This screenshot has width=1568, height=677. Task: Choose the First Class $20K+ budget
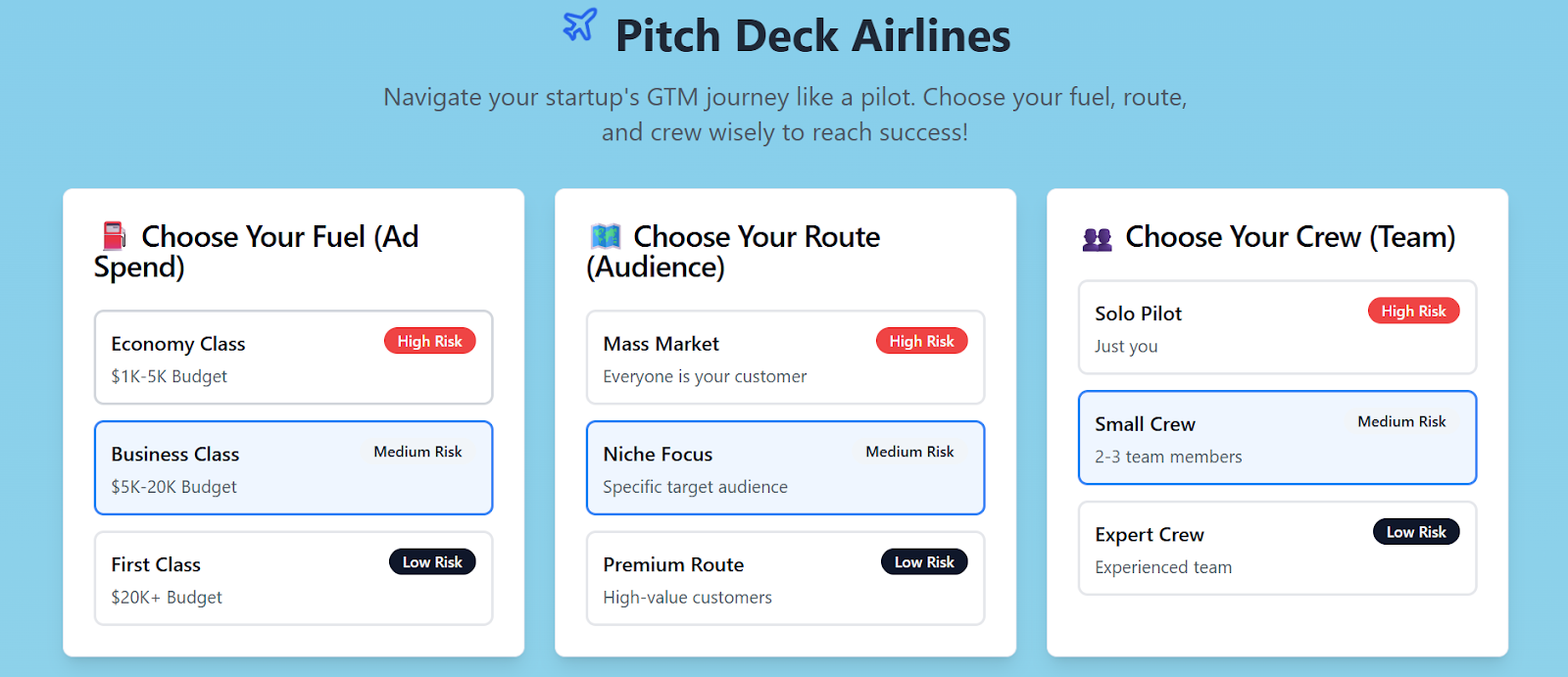293,578
